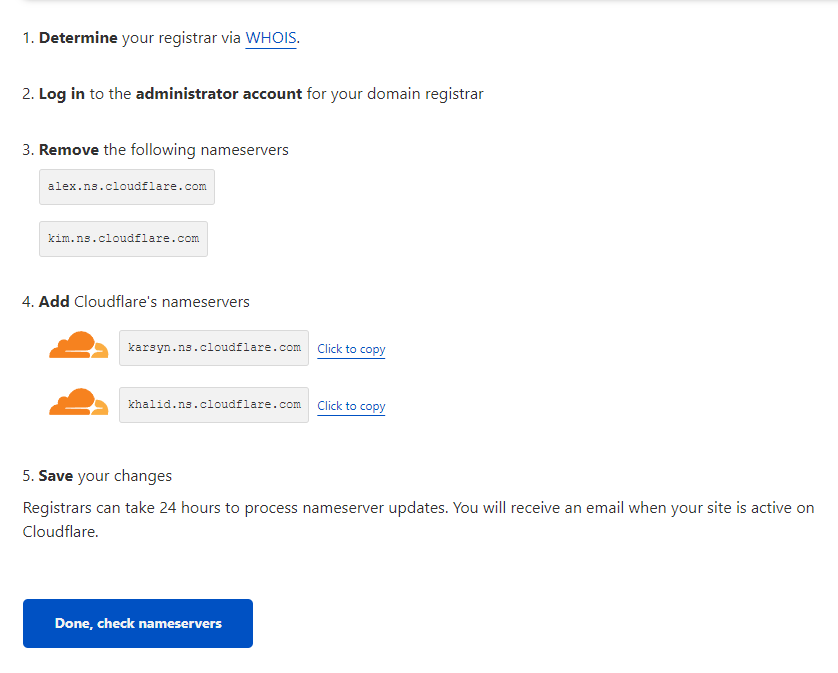Click Cloudflare cloud icon beside khalid nameserver
Viewport: 838px width, 673px height.
click(79, 402)
